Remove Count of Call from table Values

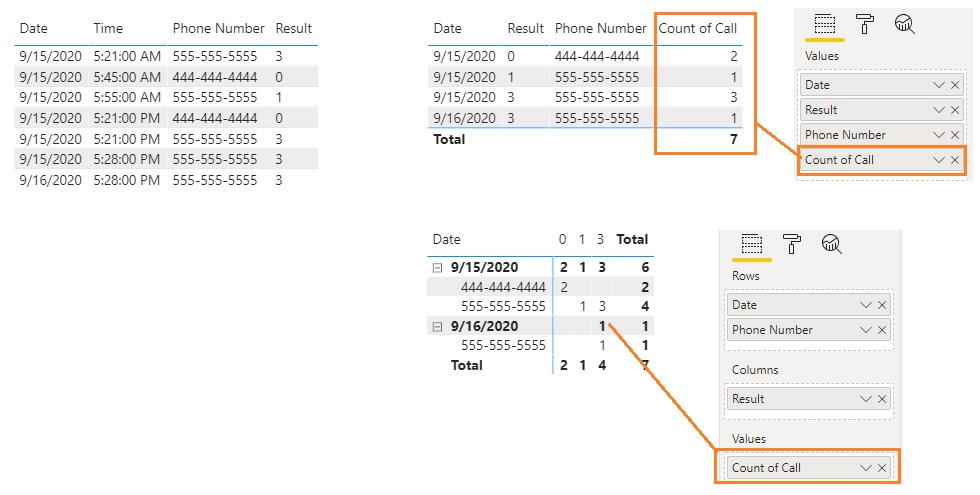[x=955, y=160]
